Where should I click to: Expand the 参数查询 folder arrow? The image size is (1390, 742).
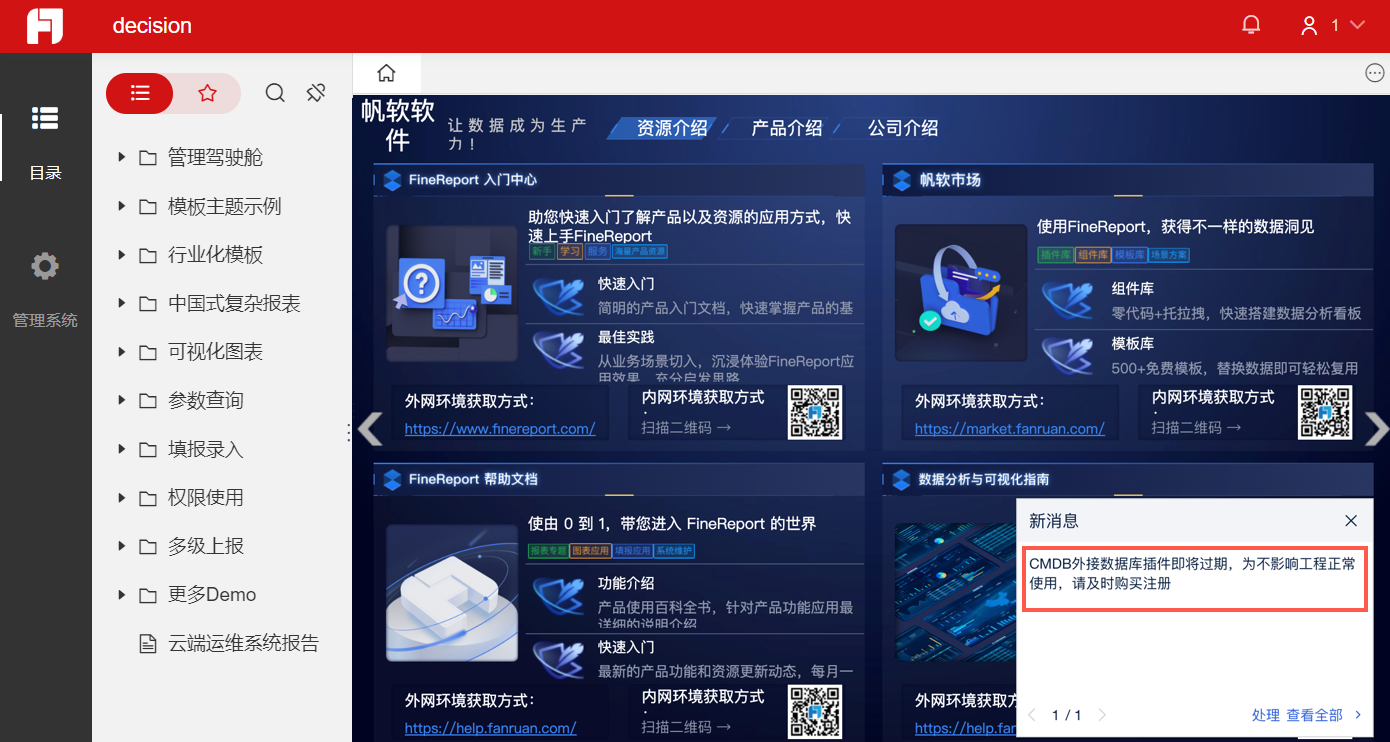click(x=122, y=400)
